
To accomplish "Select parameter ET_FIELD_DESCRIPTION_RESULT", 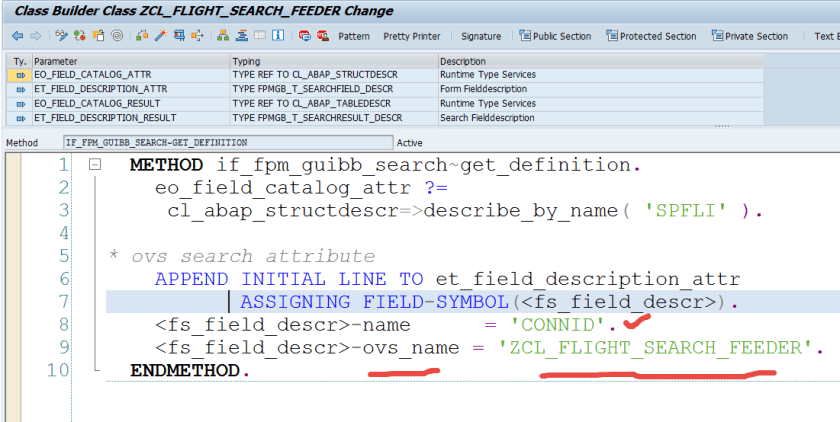I will (105, 118).
